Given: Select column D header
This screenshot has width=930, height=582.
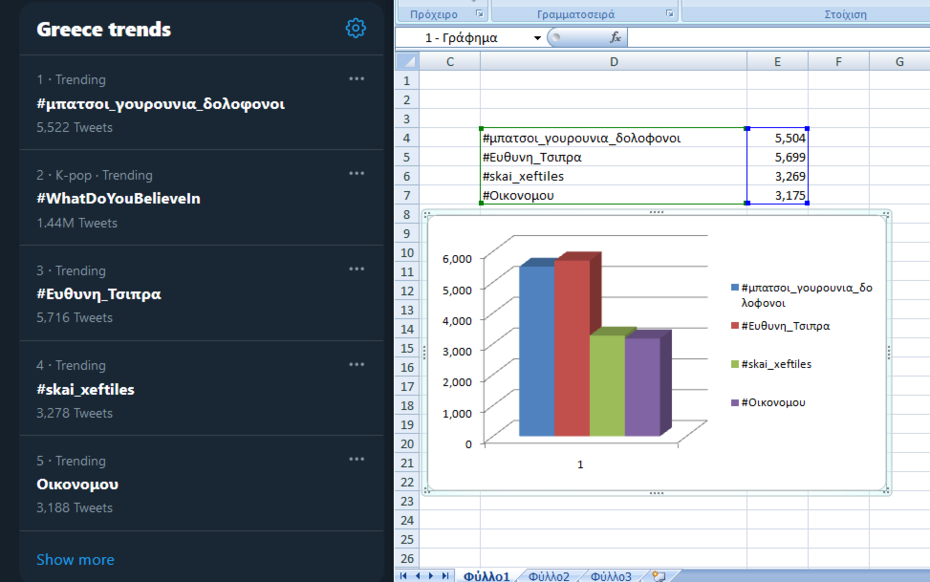Looking at the screenshot, I should coord(613,62).
